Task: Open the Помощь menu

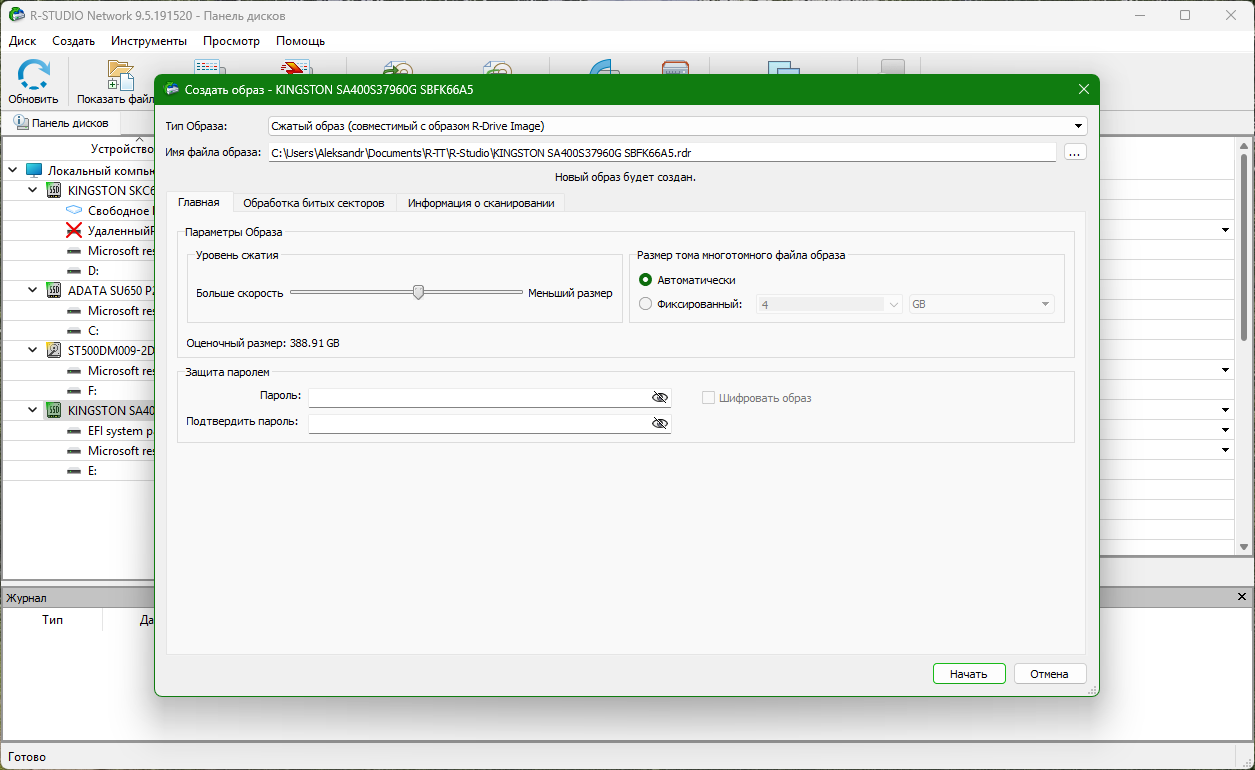Action: (300, 41)
